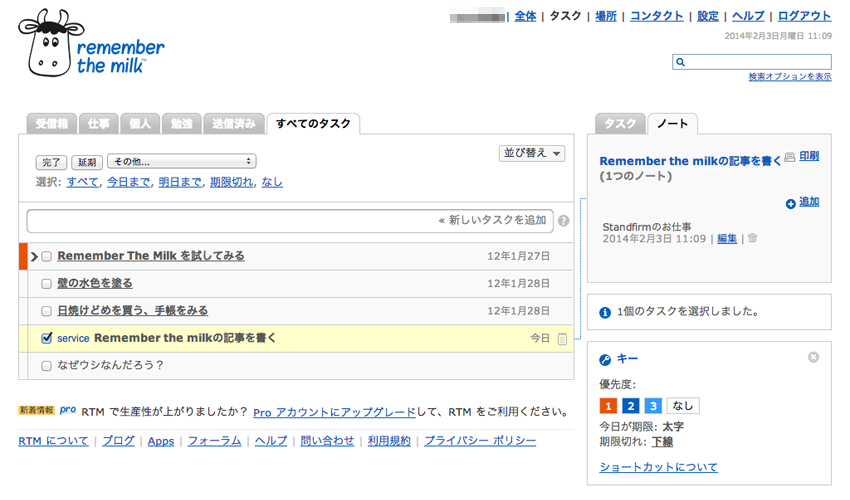The width and height of the screenshot is (850, 500).
Task: Check the Remember The Milk を試してみる checkbox
Action: [47, 257]
